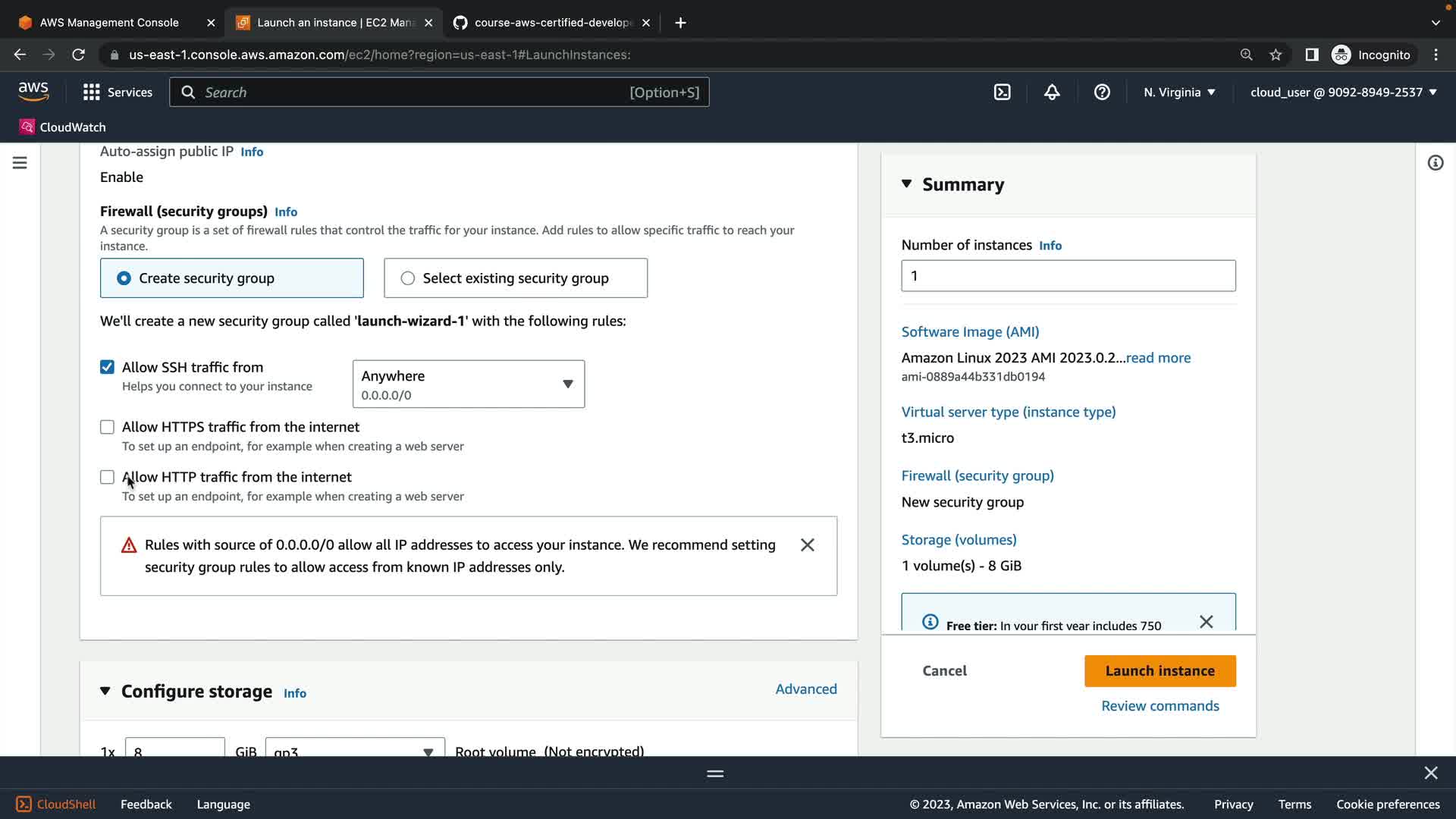The width and height of the screenshot is (1456, 819).
Task: Click the Launch instance button
Action: tap(1159, 671)
